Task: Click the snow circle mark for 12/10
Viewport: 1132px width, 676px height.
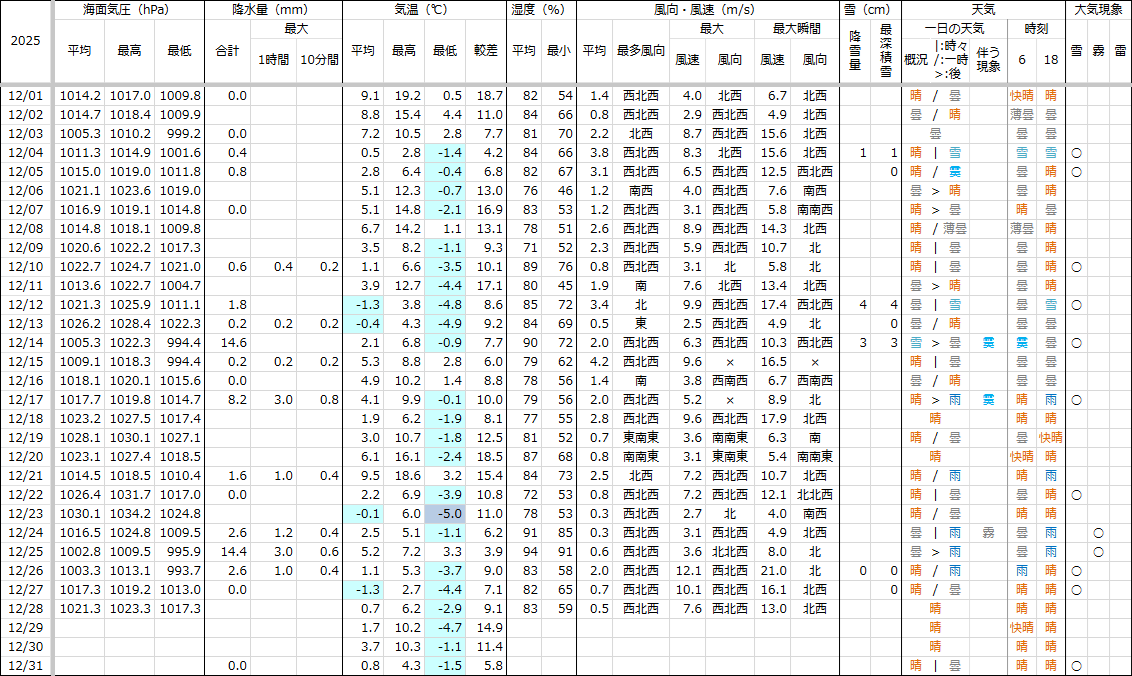Action: pos(1076,267)
